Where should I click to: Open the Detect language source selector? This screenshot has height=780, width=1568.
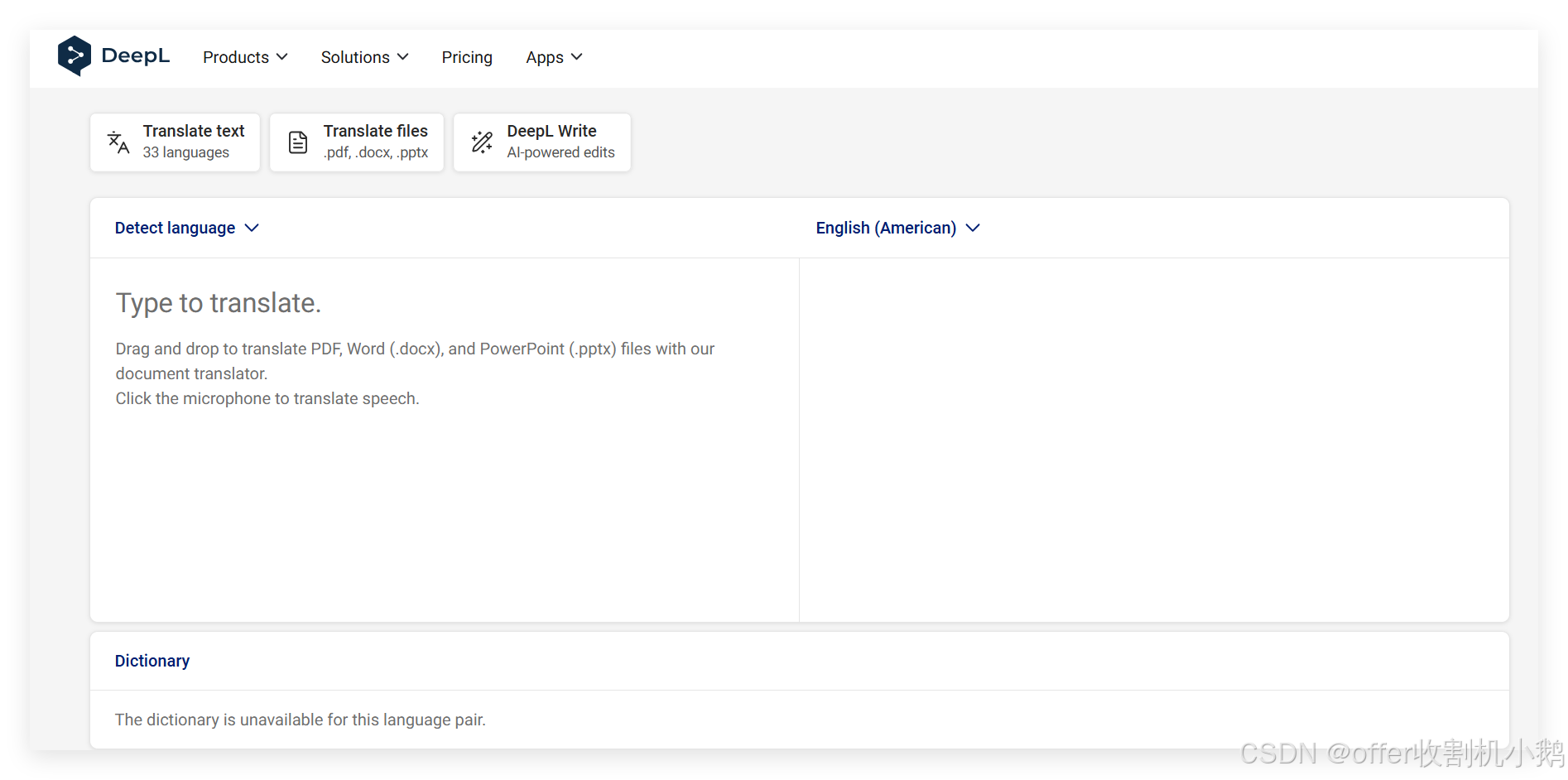(x=187, y=228)
